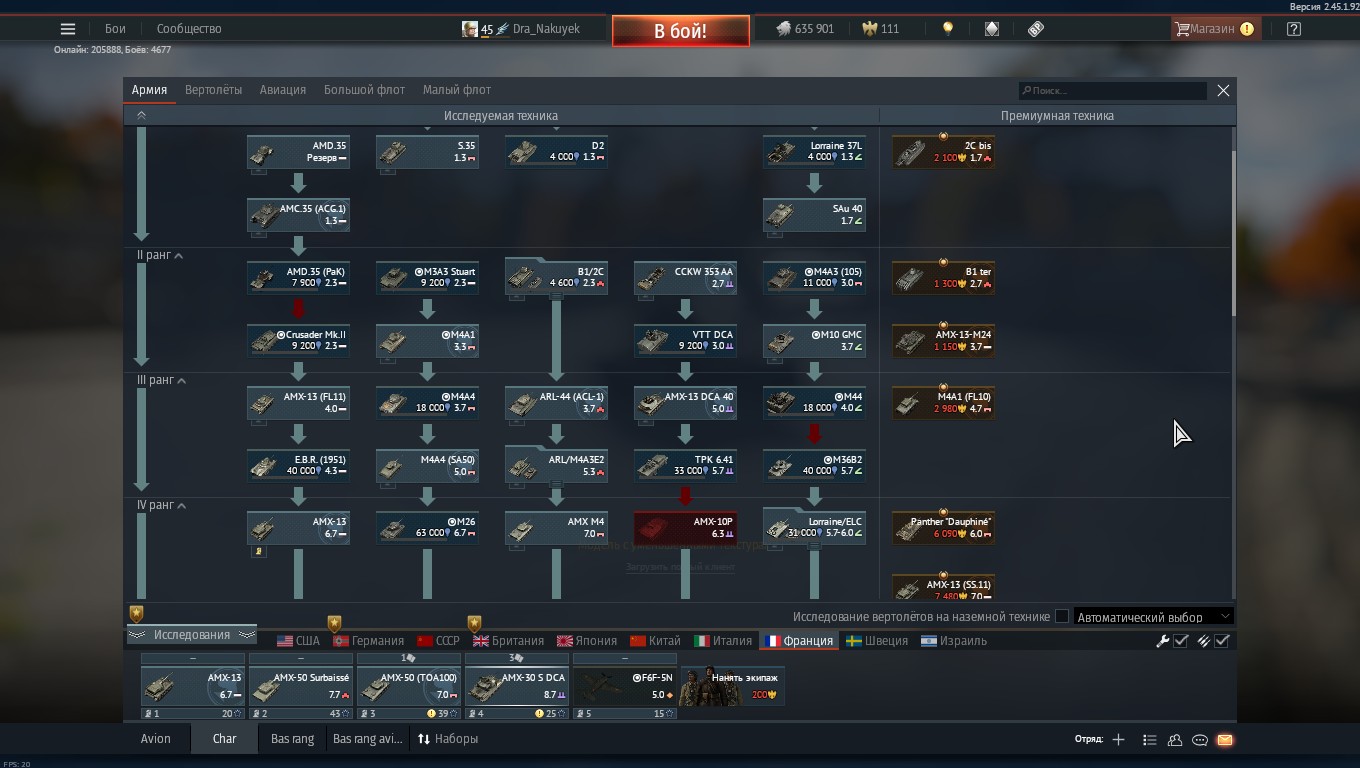Select the VTT DCA vehicle

685,340
